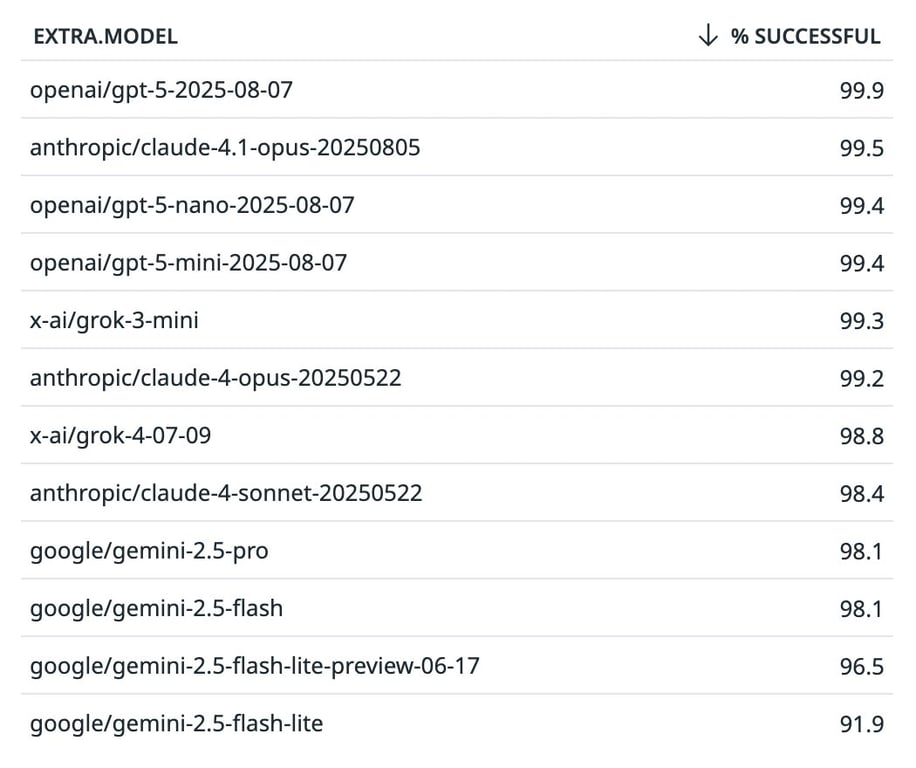Click the EXTRA.MODEL column header
916x768 pixels.
point(105,37)
